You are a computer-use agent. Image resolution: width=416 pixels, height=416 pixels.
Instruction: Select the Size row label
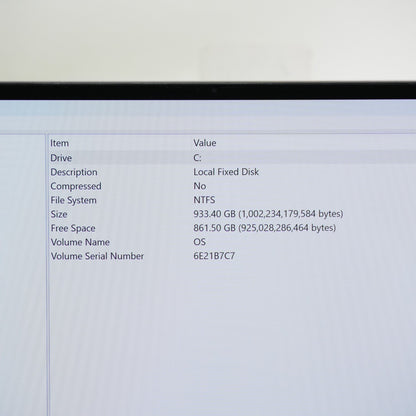[x=59, y=214]
